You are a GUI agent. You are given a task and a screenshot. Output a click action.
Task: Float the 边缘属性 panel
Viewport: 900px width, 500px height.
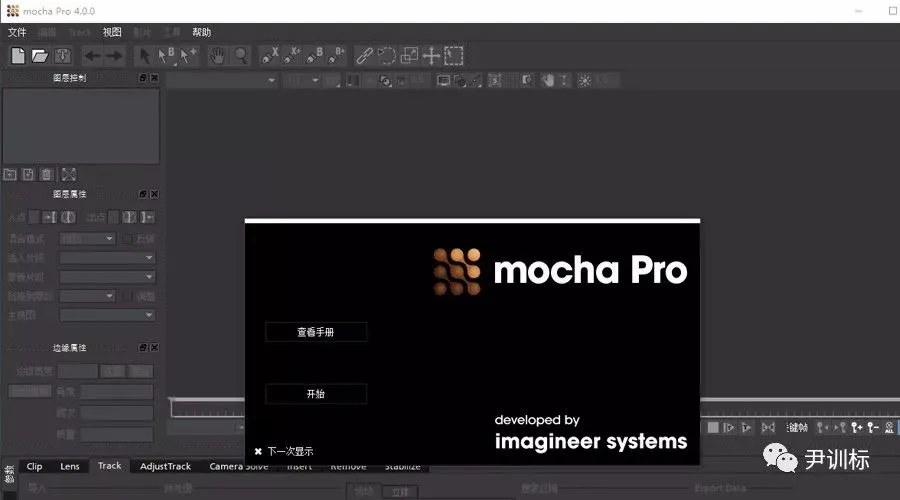pyautogui.click(x=143, y=347)
